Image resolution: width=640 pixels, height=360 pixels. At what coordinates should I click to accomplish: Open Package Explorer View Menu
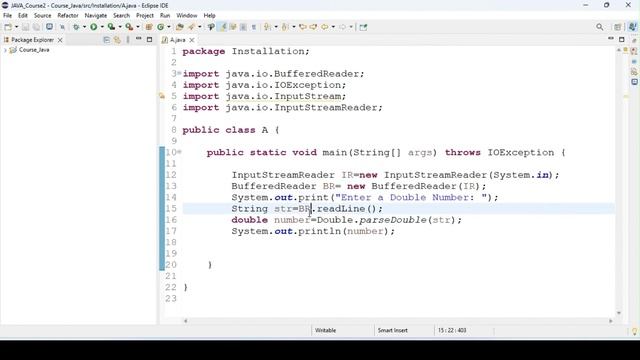[128, 40]
